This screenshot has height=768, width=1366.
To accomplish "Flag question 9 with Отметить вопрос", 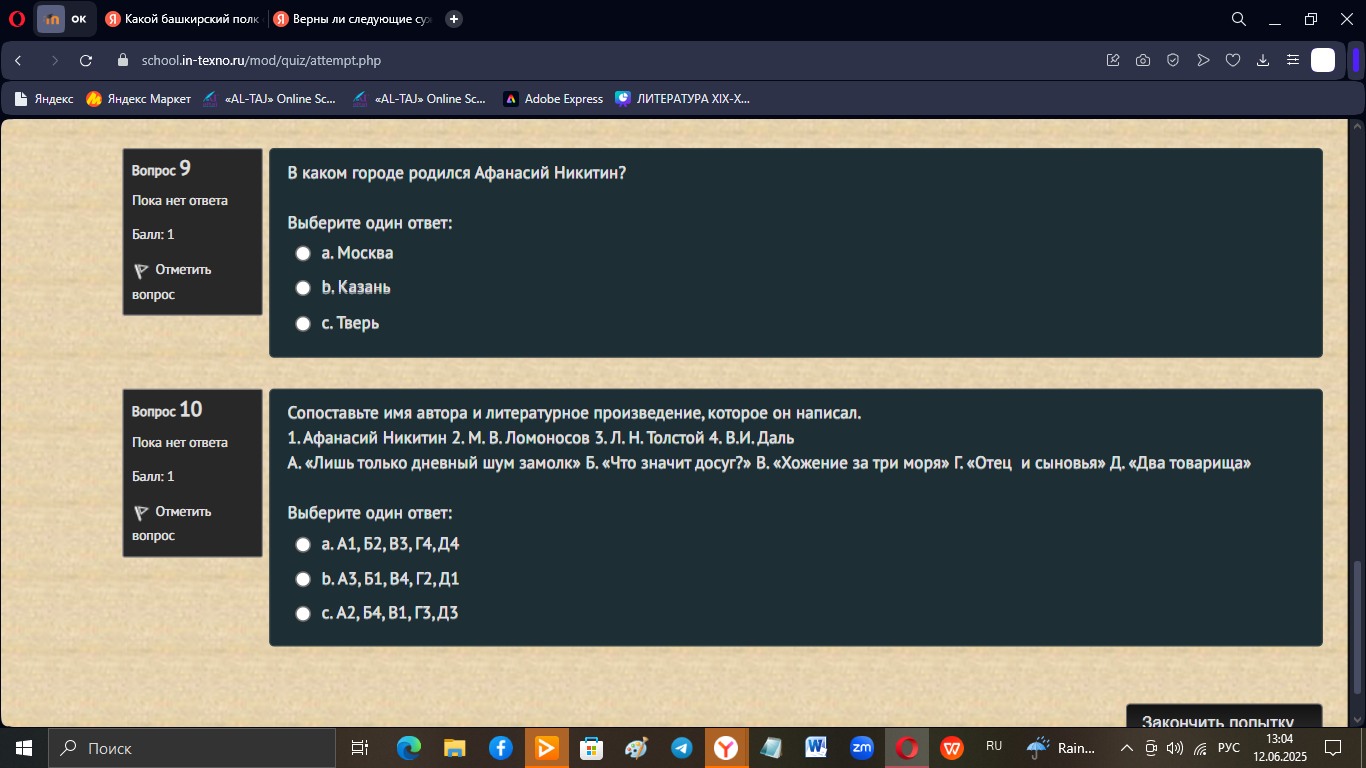I will pos(172,282).
